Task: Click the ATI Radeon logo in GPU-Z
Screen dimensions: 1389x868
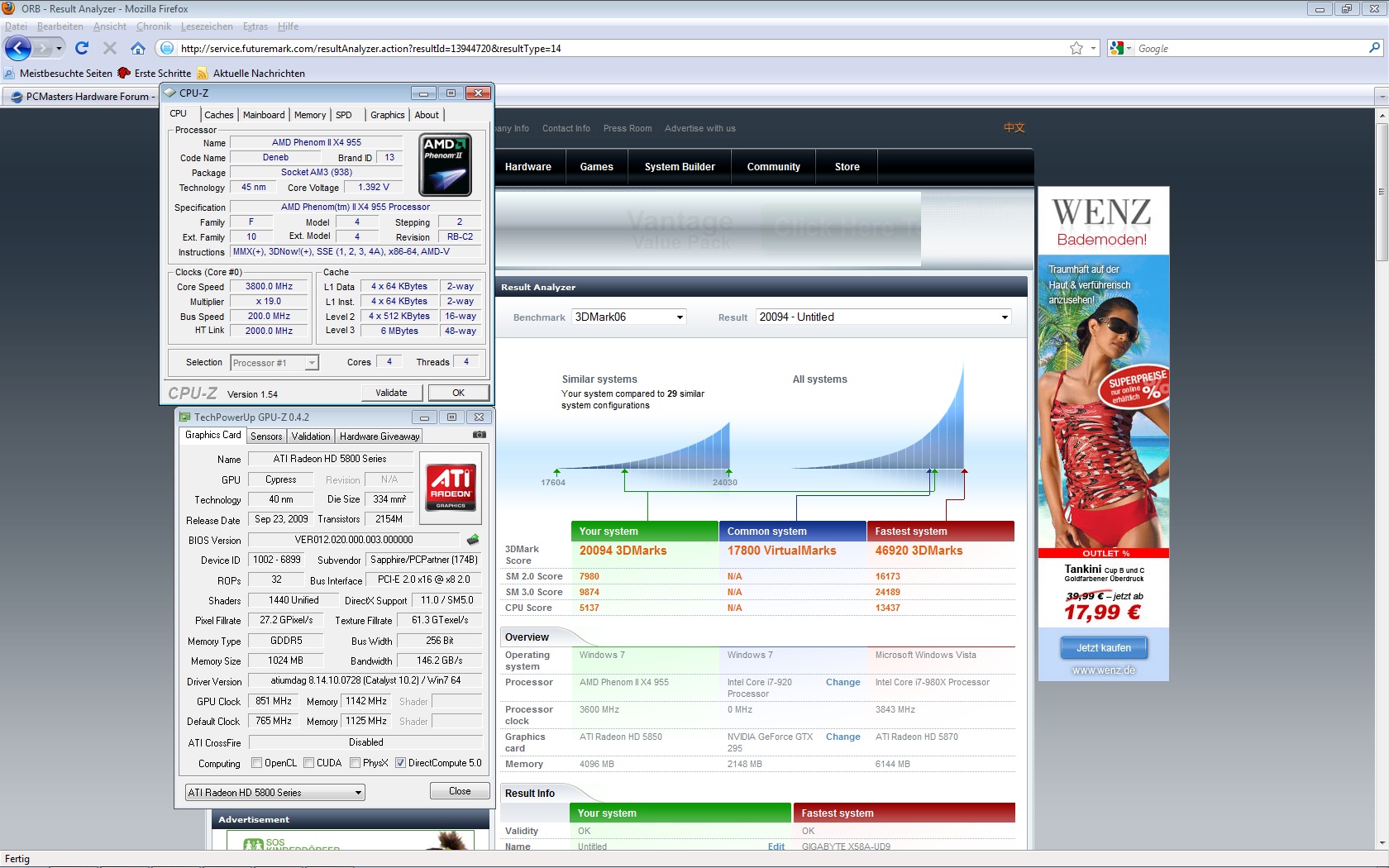Action: pyautogui.click(x=451, y=488)
